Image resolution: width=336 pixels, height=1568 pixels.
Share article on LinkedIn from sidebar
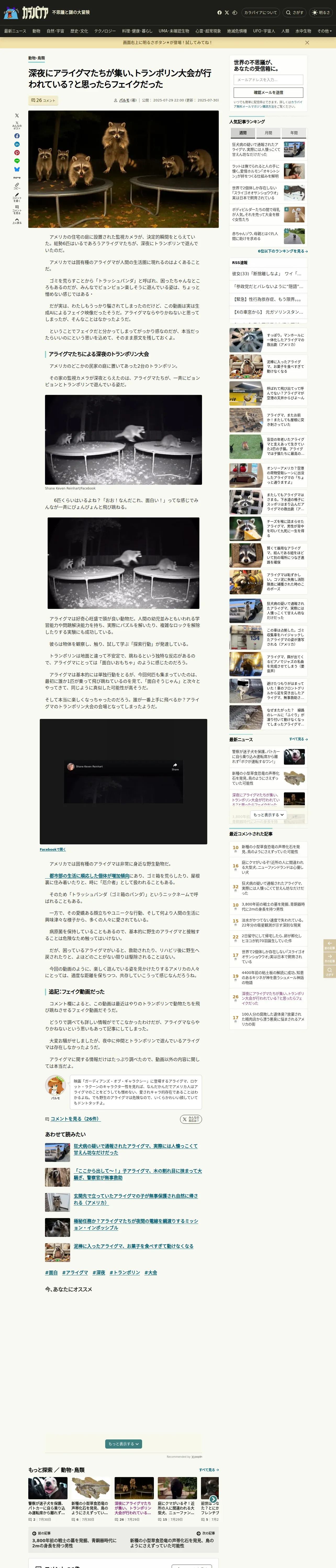(17, 144)
